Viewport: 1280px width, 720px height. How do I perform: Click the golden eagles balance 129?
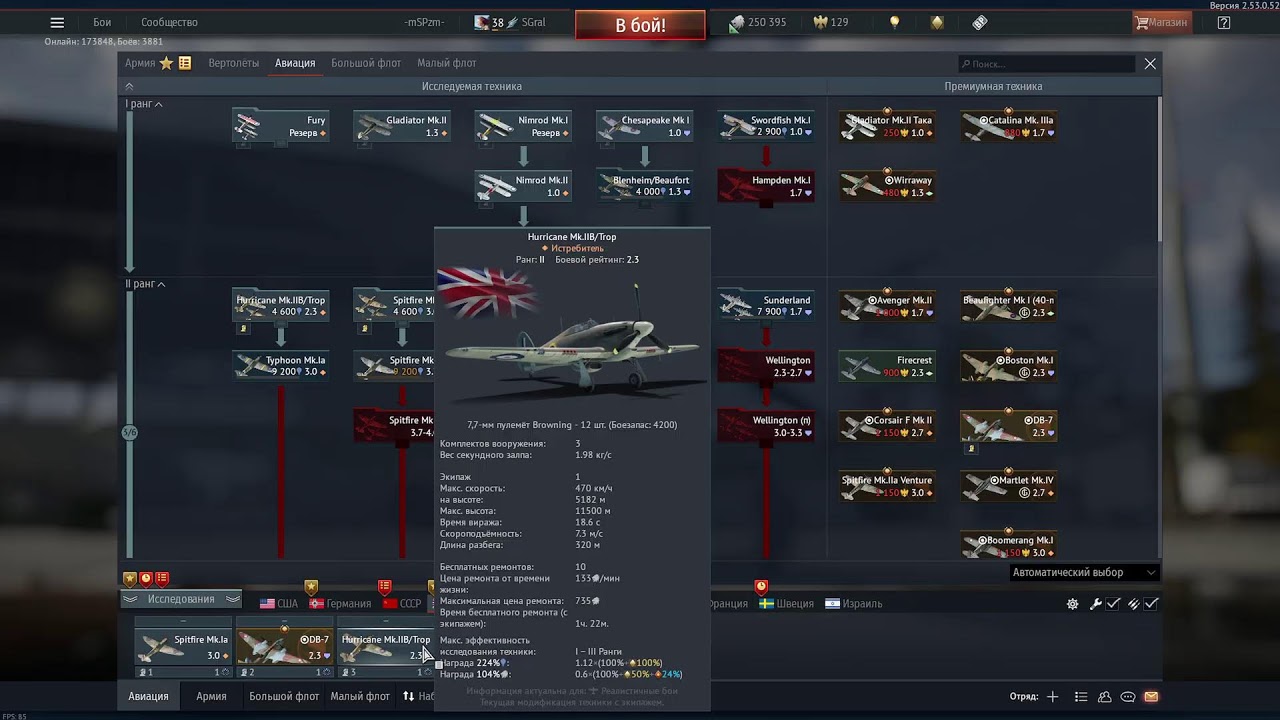click(832, 22)
